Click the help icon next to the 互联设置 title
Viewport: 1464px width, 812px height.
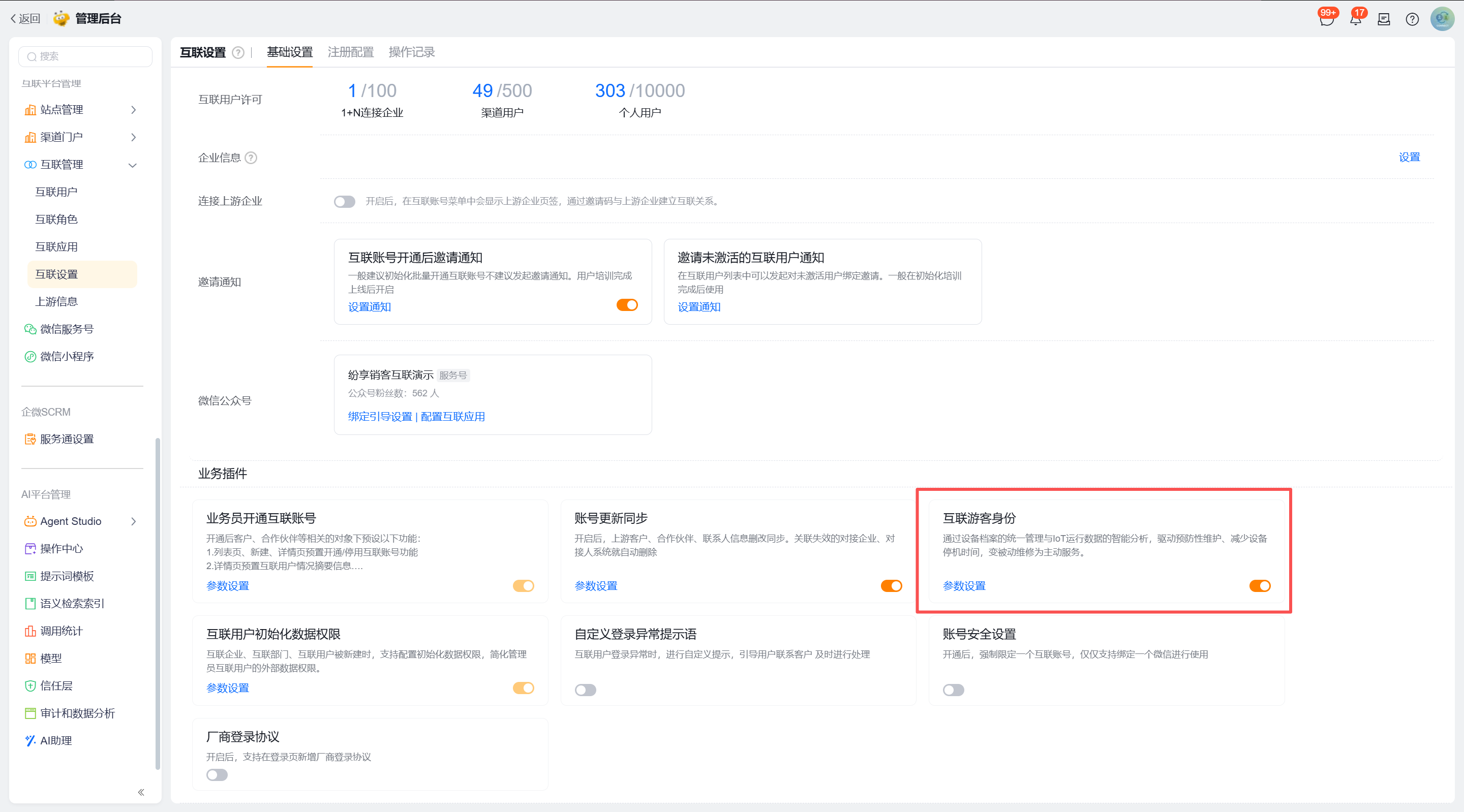(x=238, y=53)
